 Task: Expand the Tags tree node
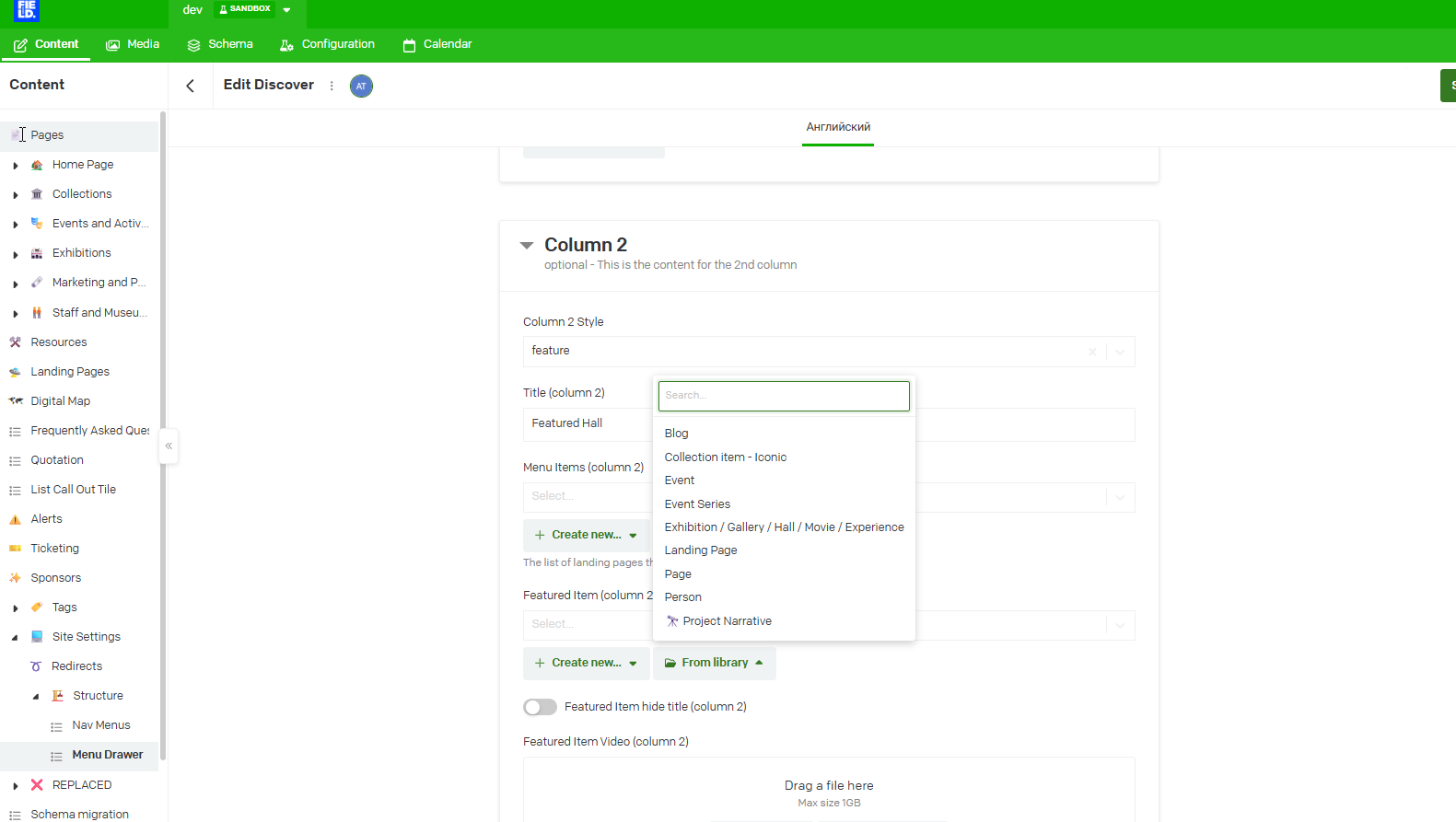pos(15,608)
